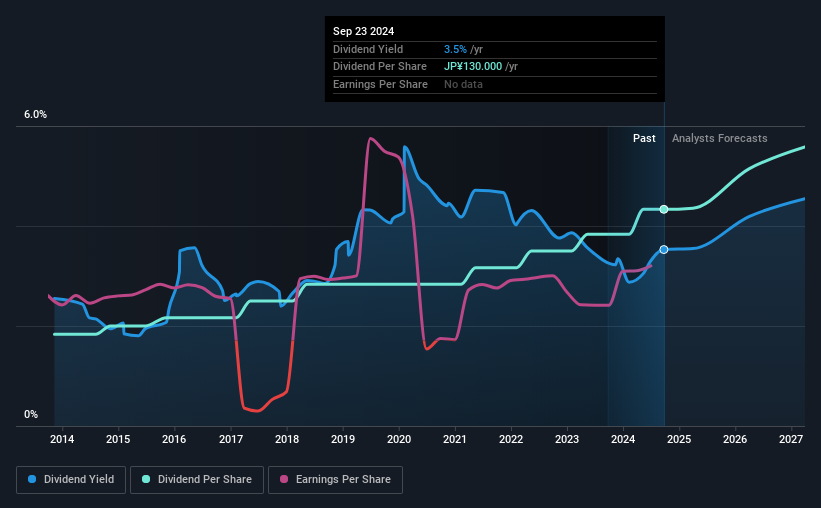Screen dimensions: 821x508
Task: Click the 2021 x-axis label
Action: coord(454,439)
